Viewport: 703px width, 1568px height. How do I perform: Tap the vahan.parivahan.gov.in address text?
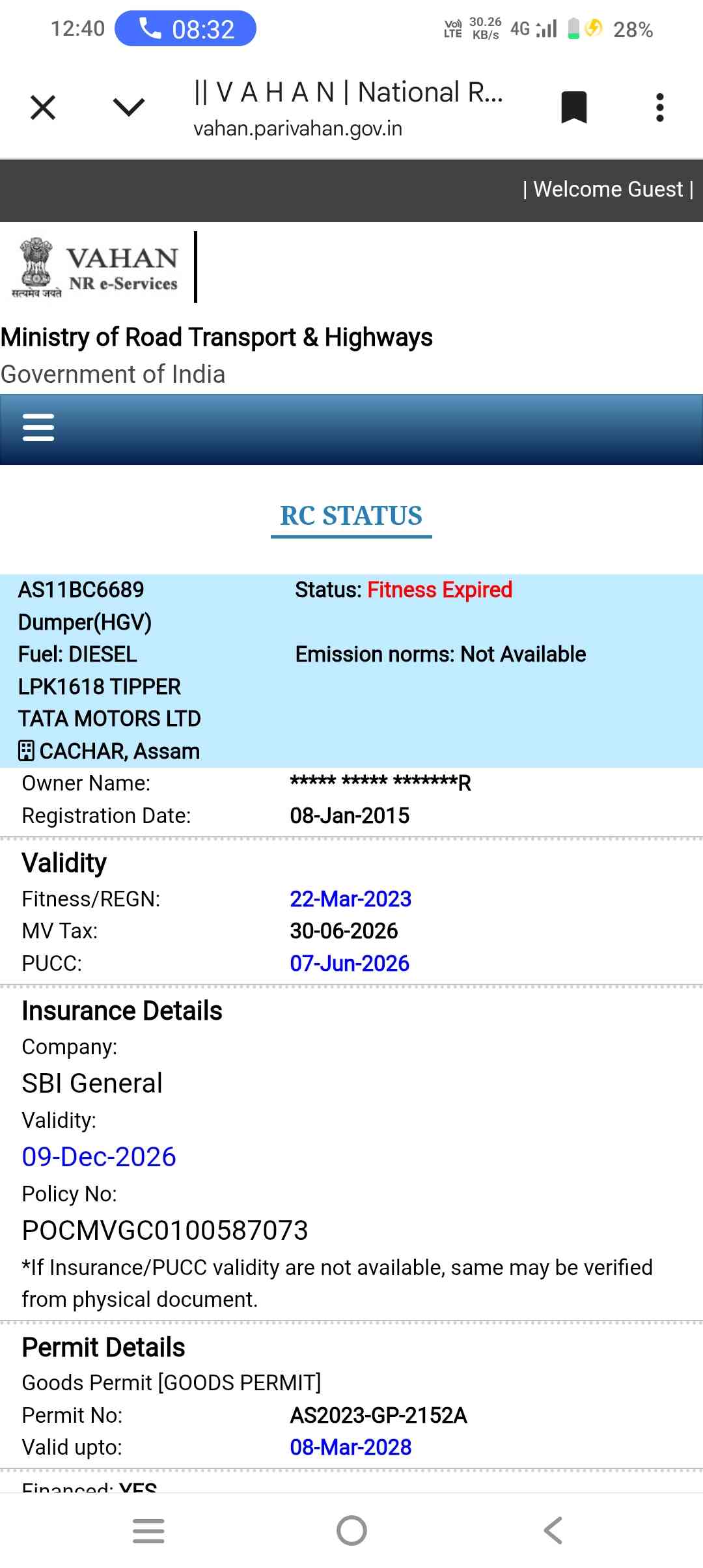297,129
